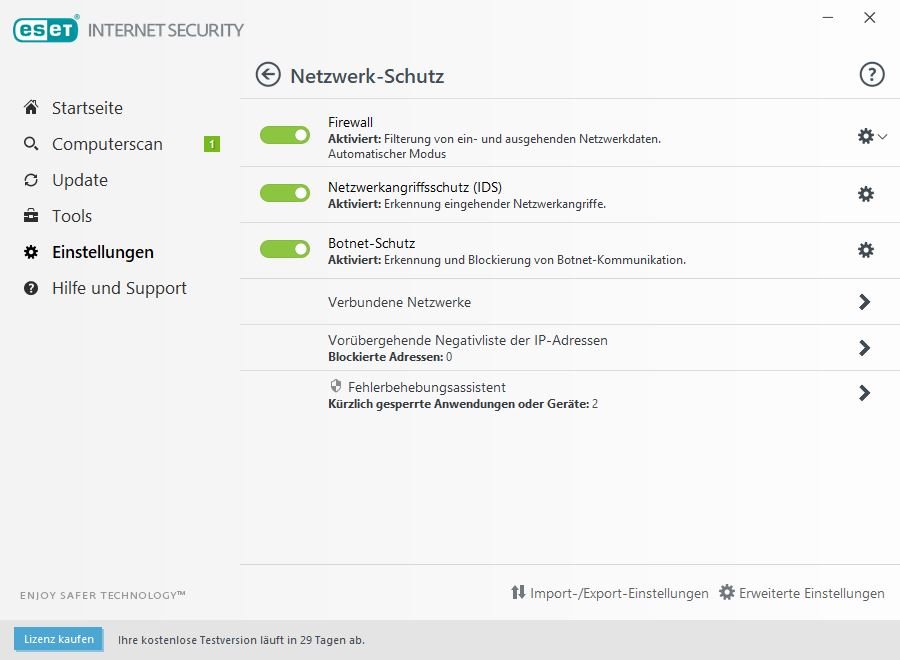The width and height of the screenshot is (900, 660).
Task: Open Vorübergehende Negativliste der IP-Adressen arrow
Action: (x=865, y=348)
